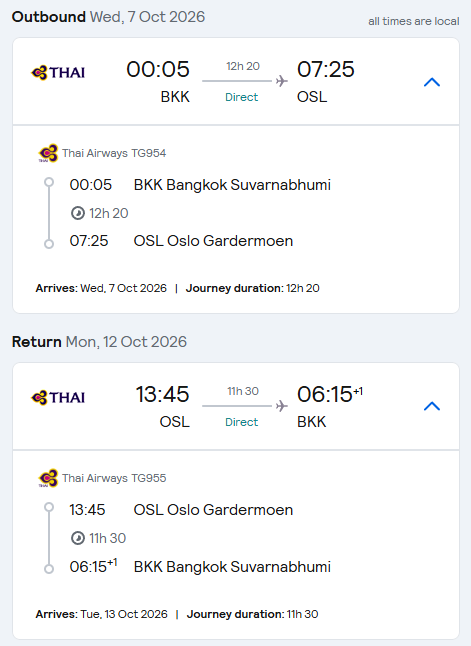Click the THAI logo in return summary
Viewport: 471px width, 646px height.
(x=58, y=398)
